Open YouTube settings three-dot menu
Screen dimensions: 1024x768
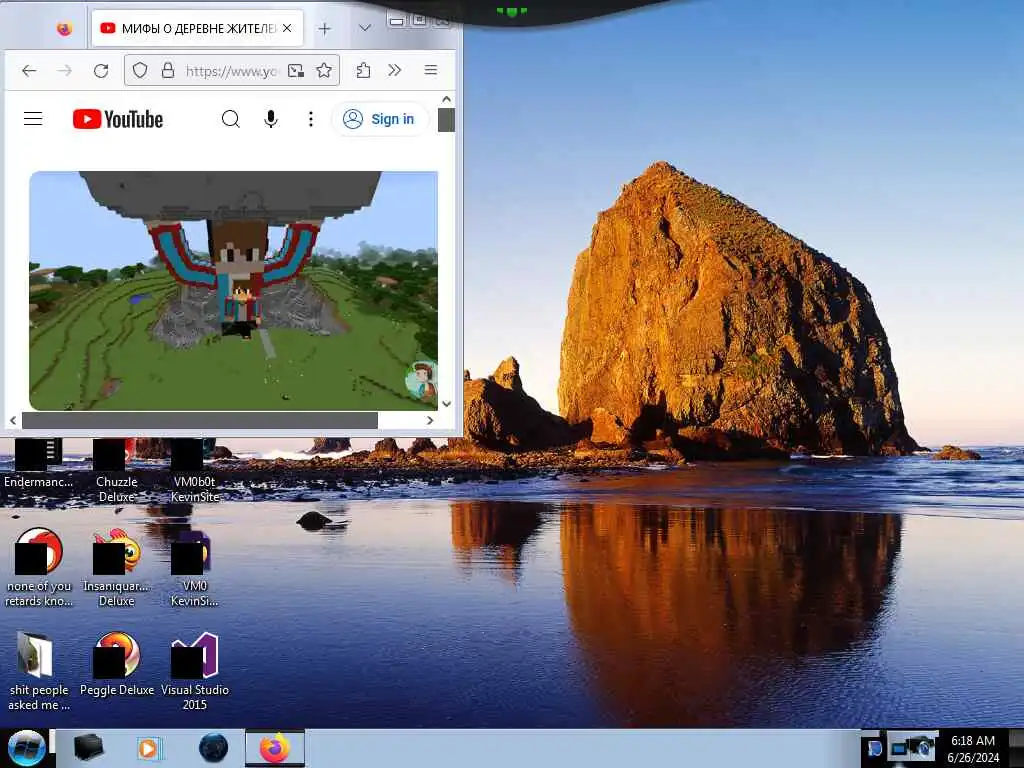point(311,119)
